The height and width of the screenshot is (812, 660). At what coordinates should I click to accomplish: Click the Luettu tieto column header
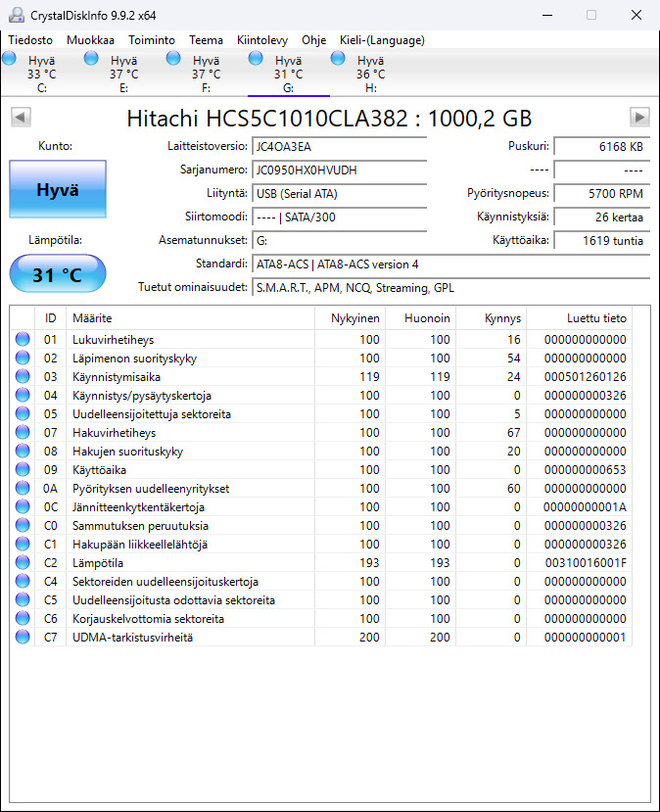point(579,318)
